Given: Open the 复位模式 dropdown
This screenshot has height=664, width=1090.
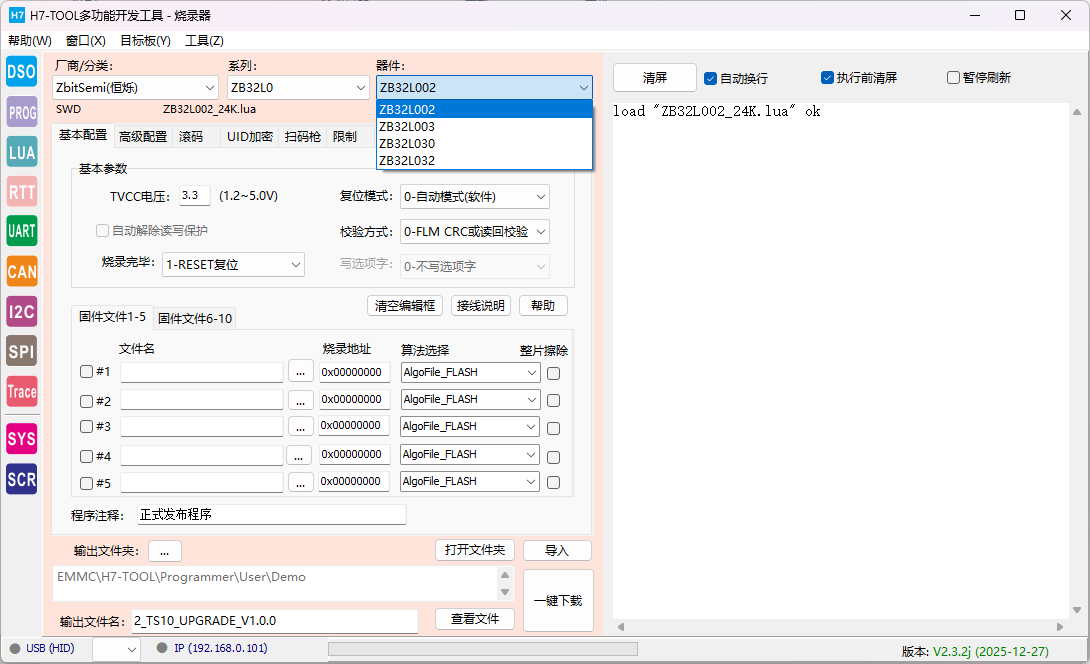Looking at the screenshot, I should click(x=474, y=197).
